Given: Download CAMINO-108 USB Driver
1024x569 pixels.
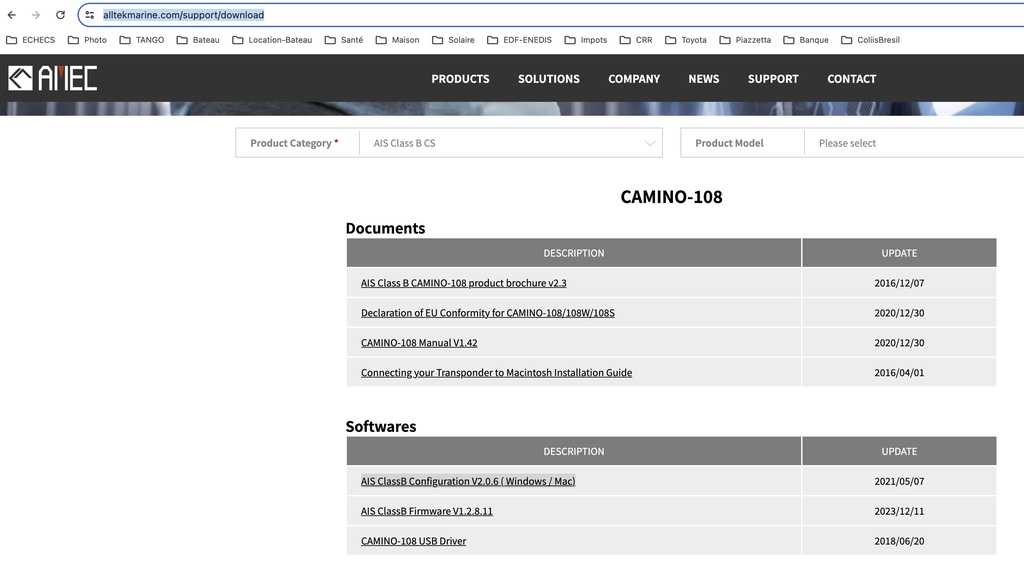Looking at the screenshot, I should pos(413,541).
